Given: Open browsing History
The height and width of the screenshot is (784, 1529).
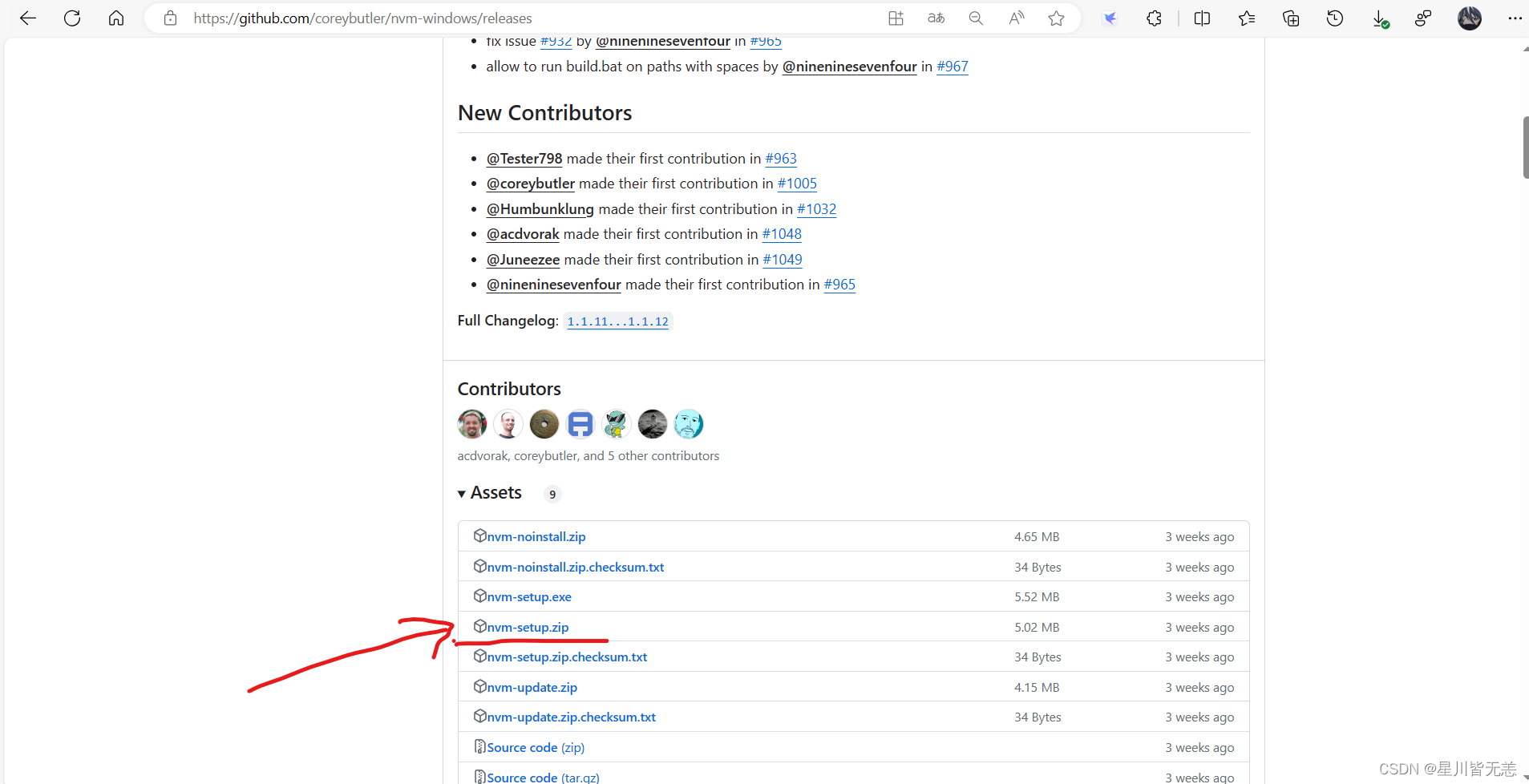Looking at the screenshot, I should click(x=1335, y=18).
